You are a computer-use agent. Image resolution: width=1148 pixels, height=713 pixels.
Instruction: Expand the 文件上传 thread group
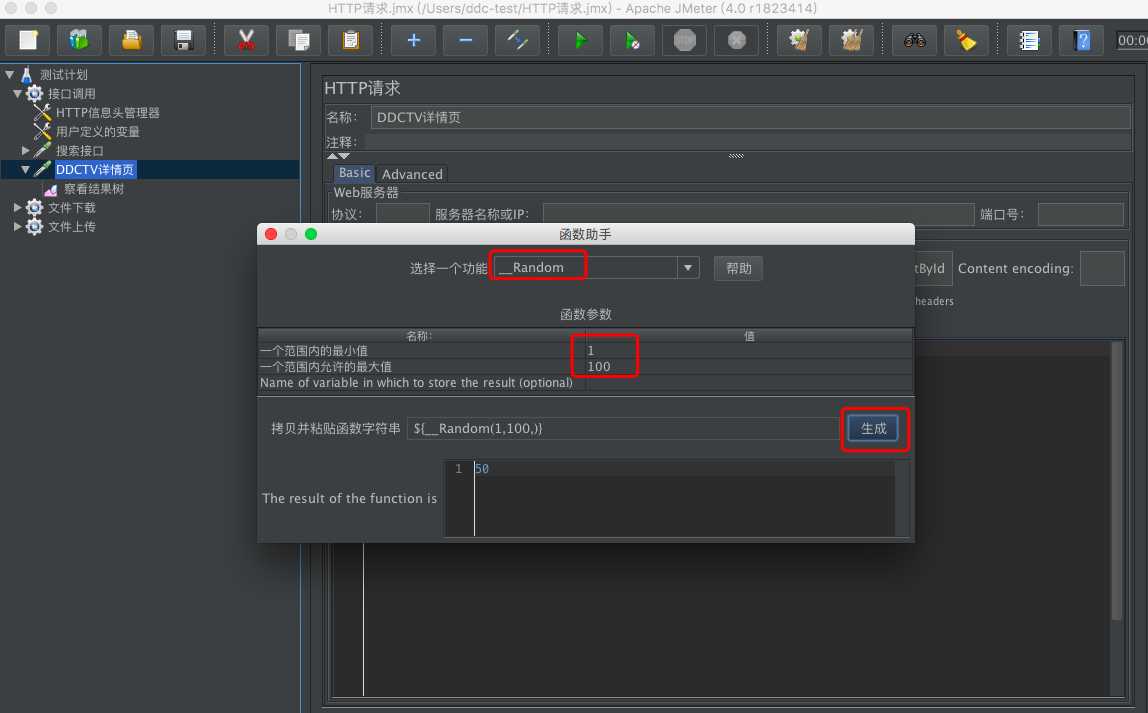tap(18, 226)
